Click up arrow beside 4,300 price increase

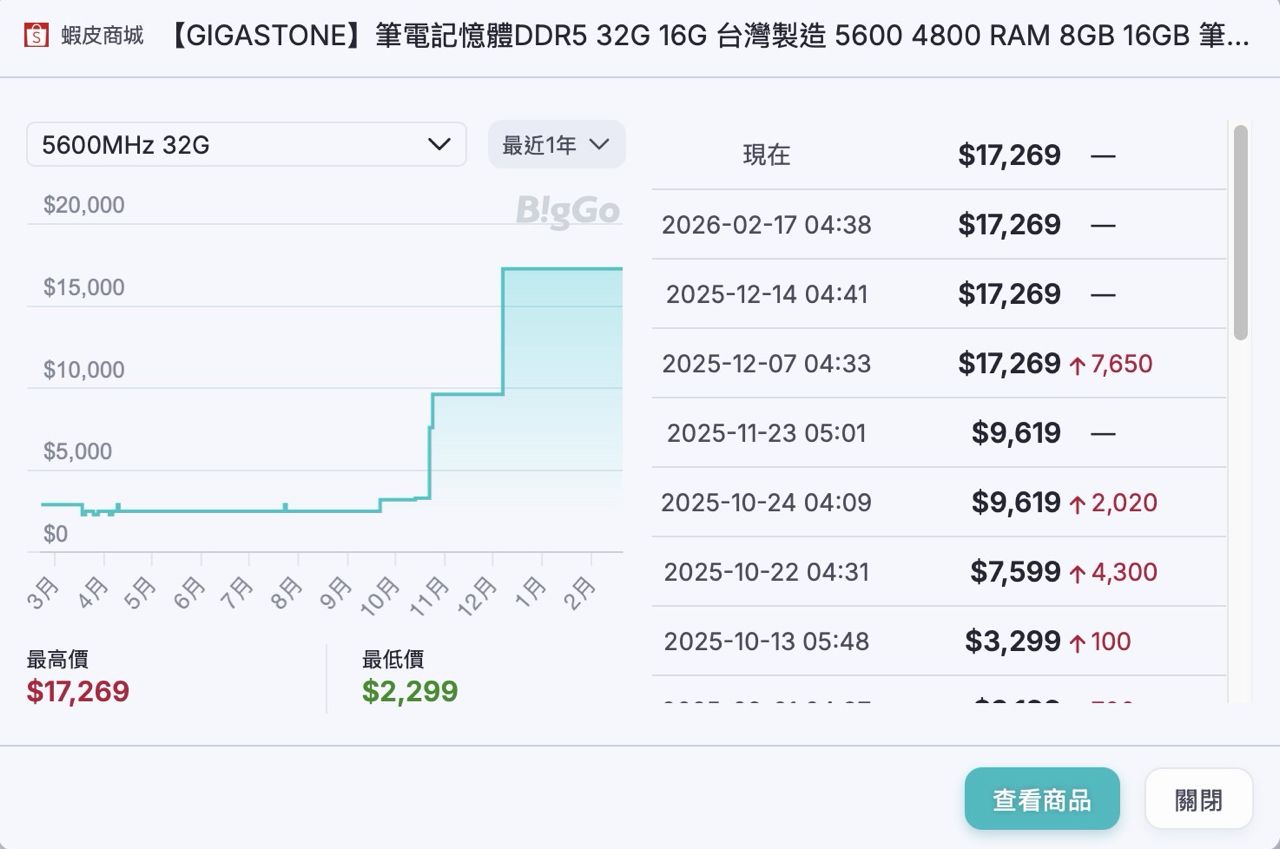pyautogui.click(x=1077, y=574)
